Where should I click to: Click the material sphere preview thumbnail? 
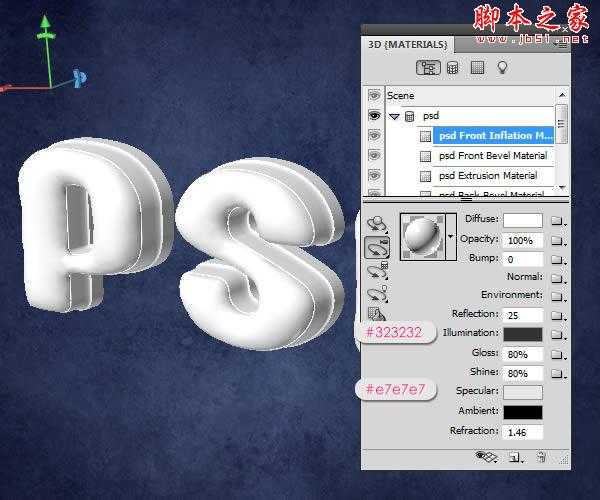423,237
